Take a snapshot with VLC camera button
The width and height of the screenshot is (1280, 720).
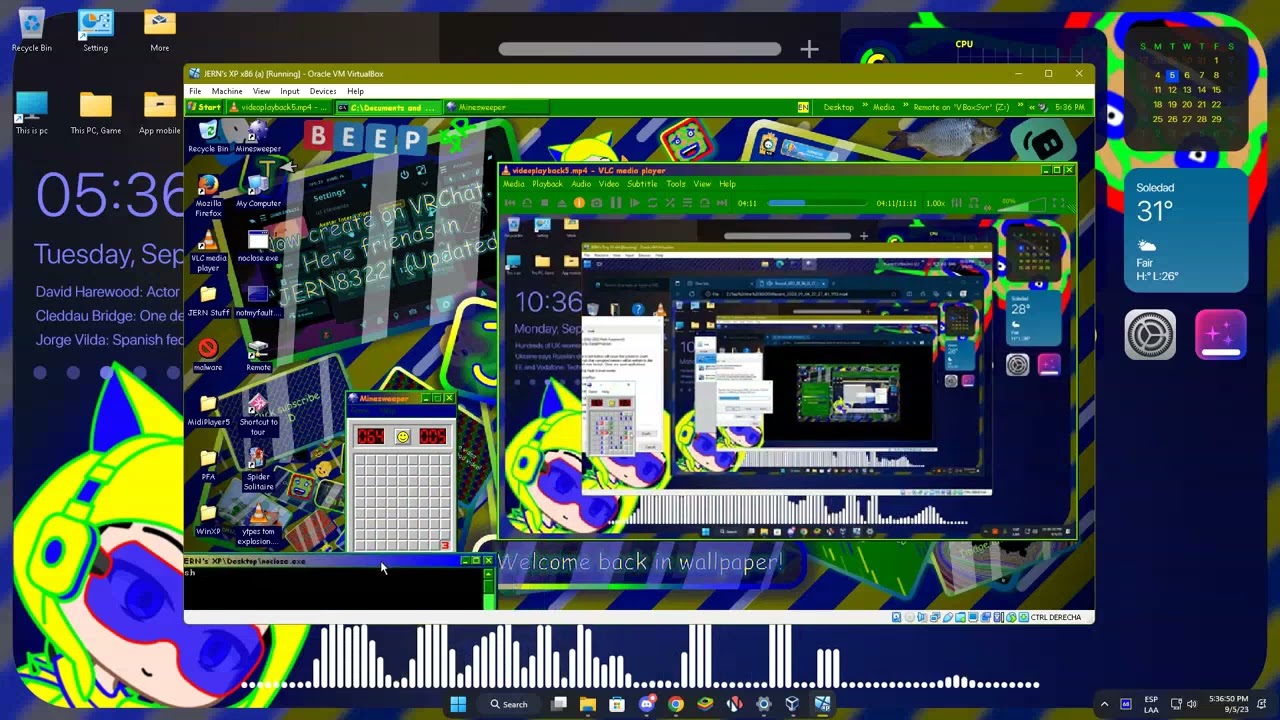click(597, 203)
